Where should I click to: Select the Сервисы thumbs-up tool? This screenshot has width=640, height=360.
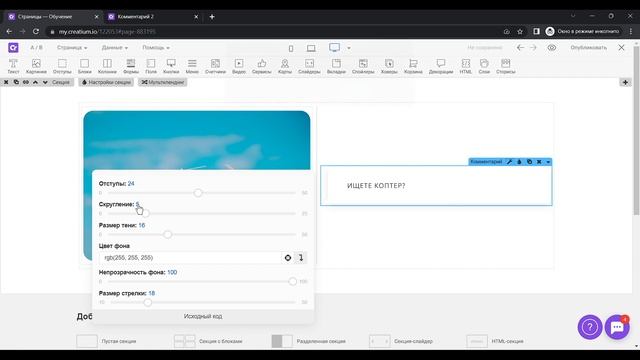(x=262, y=66)
